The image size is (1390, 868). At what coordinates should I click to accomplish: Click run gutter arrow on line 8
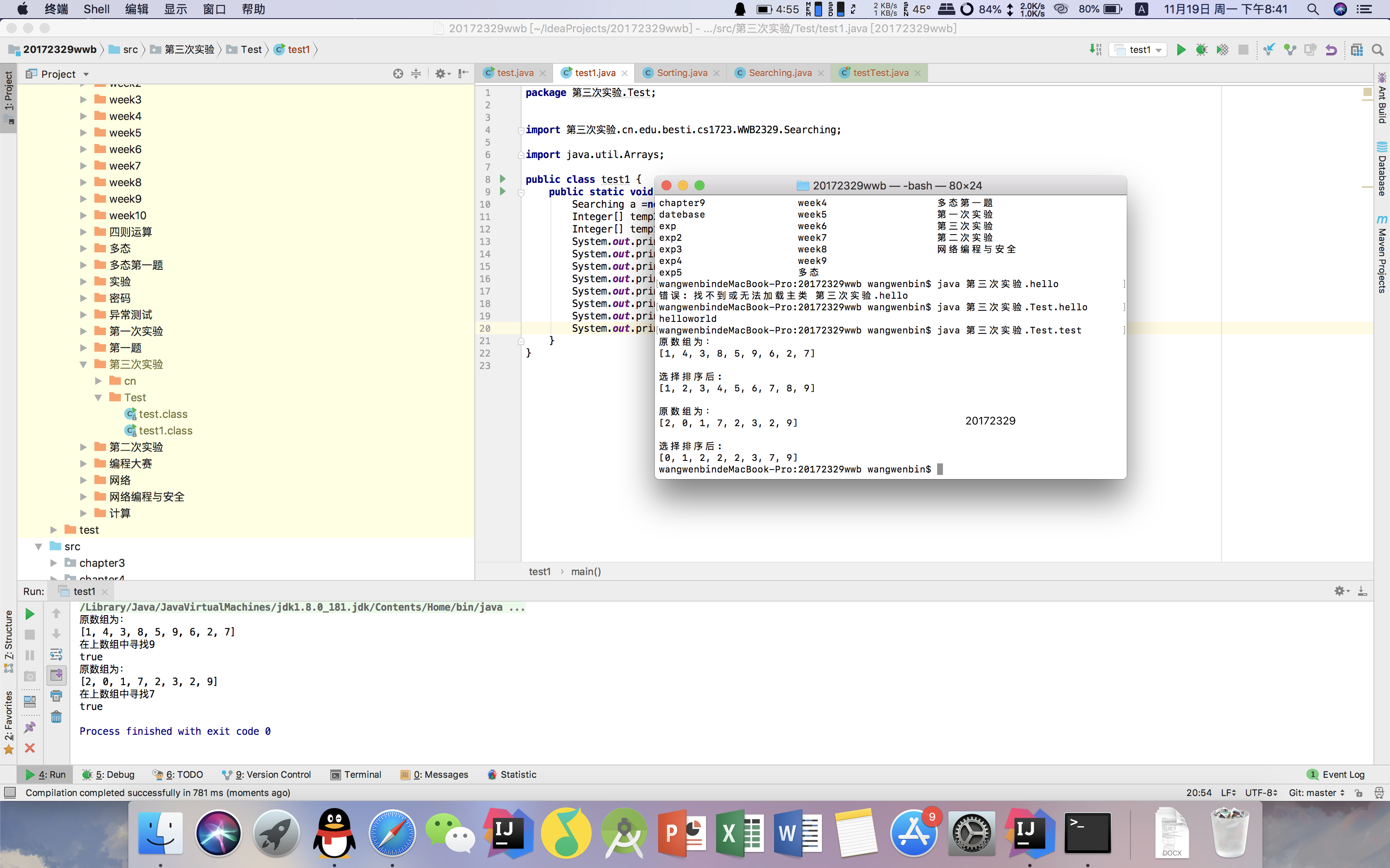[x=503, y=179]
